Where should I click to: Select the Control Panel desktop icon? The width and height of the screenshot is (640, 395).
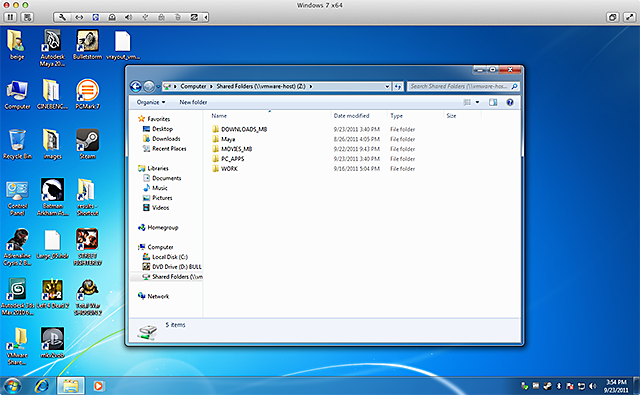pyautogui.click(x=17, y=198)
